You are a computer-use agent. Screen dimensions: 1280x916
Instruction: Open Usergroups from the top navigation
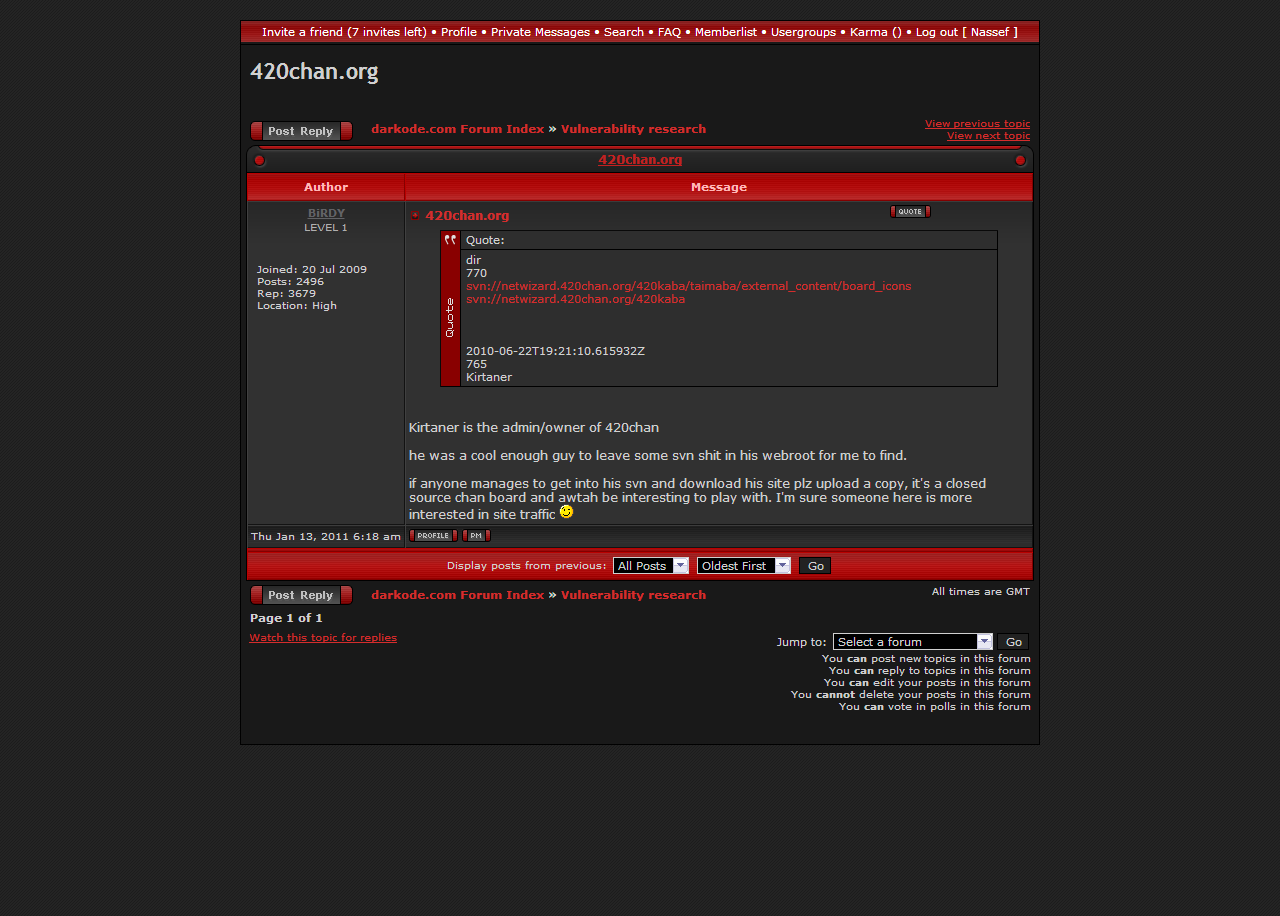(803, 32)
